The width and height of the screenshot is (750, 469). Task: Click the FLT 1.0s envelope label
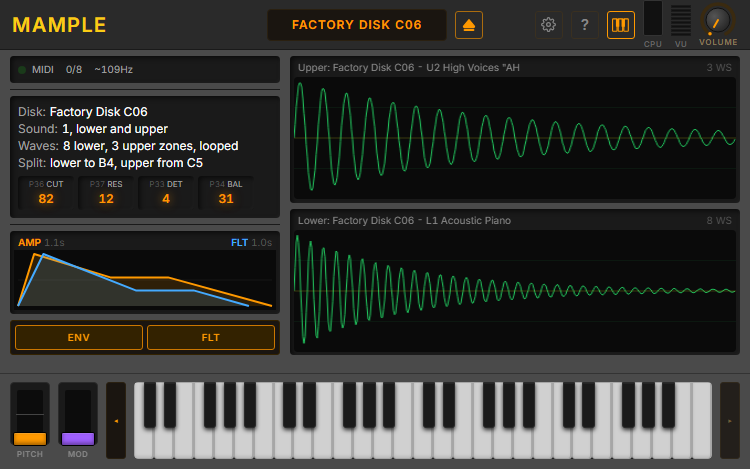point(251,242)
